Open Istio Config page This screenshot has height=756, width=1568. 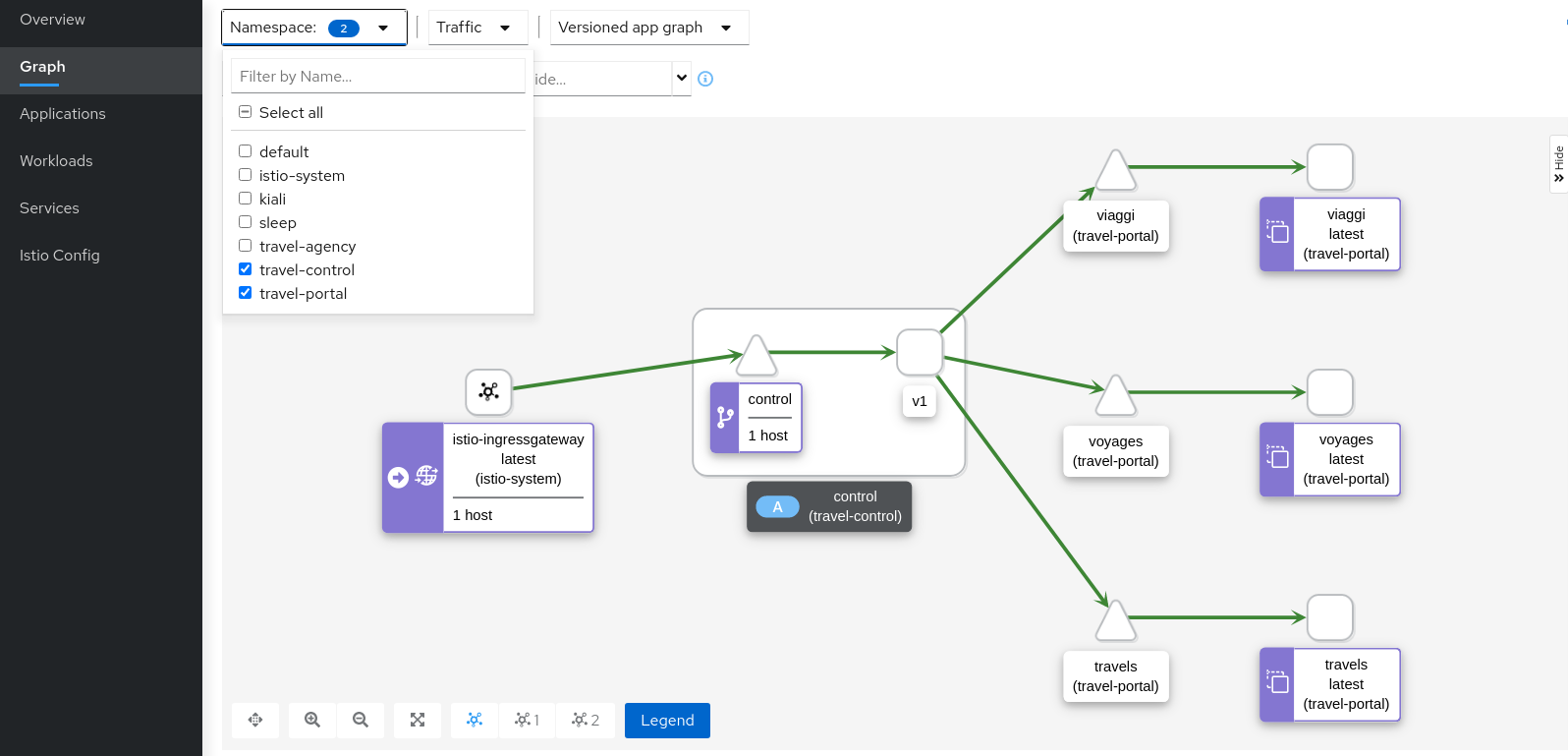60,256
